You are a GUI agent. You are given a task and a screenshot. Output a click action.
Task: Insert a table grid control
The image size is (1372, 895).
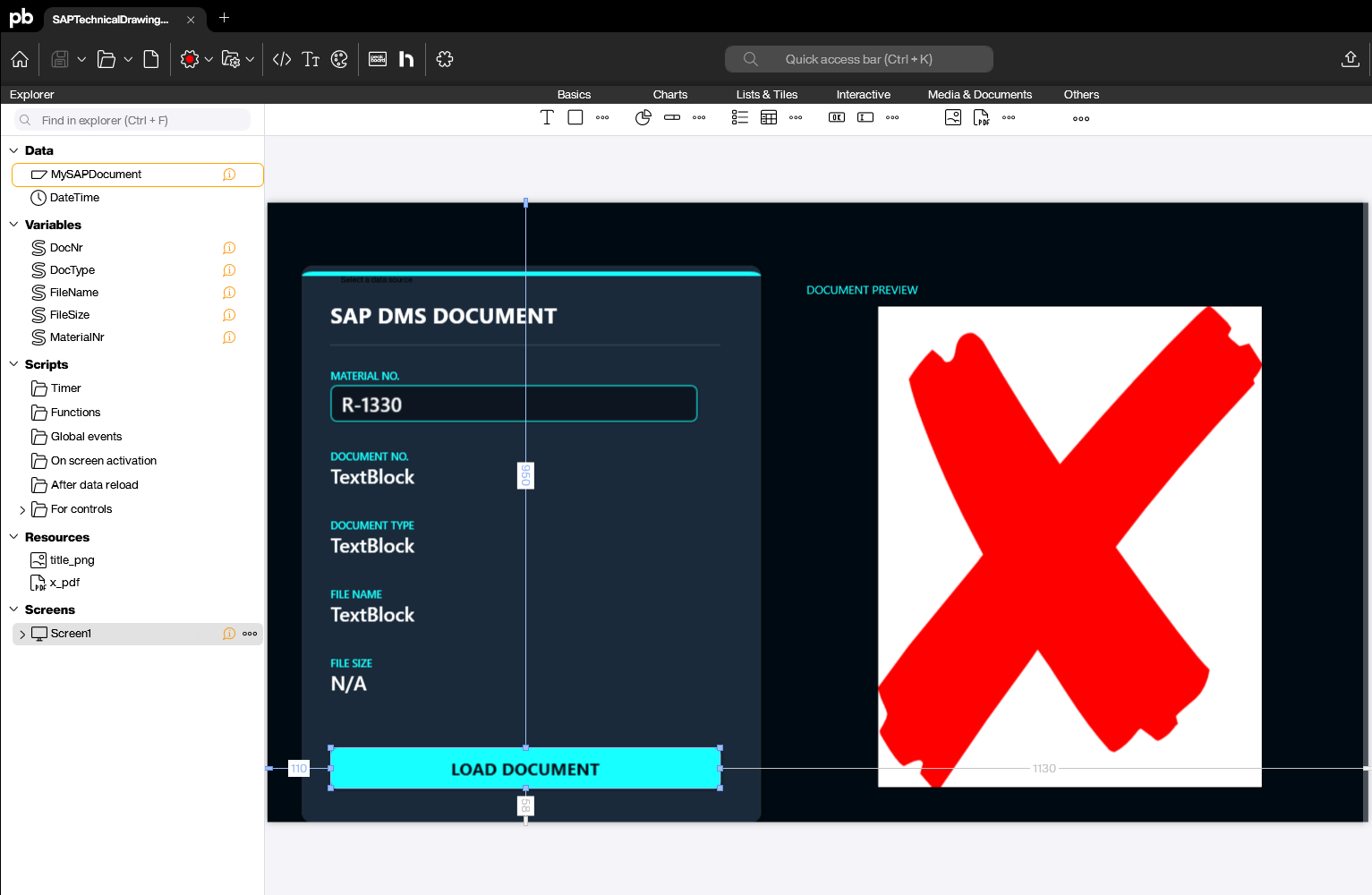point(769,117)
